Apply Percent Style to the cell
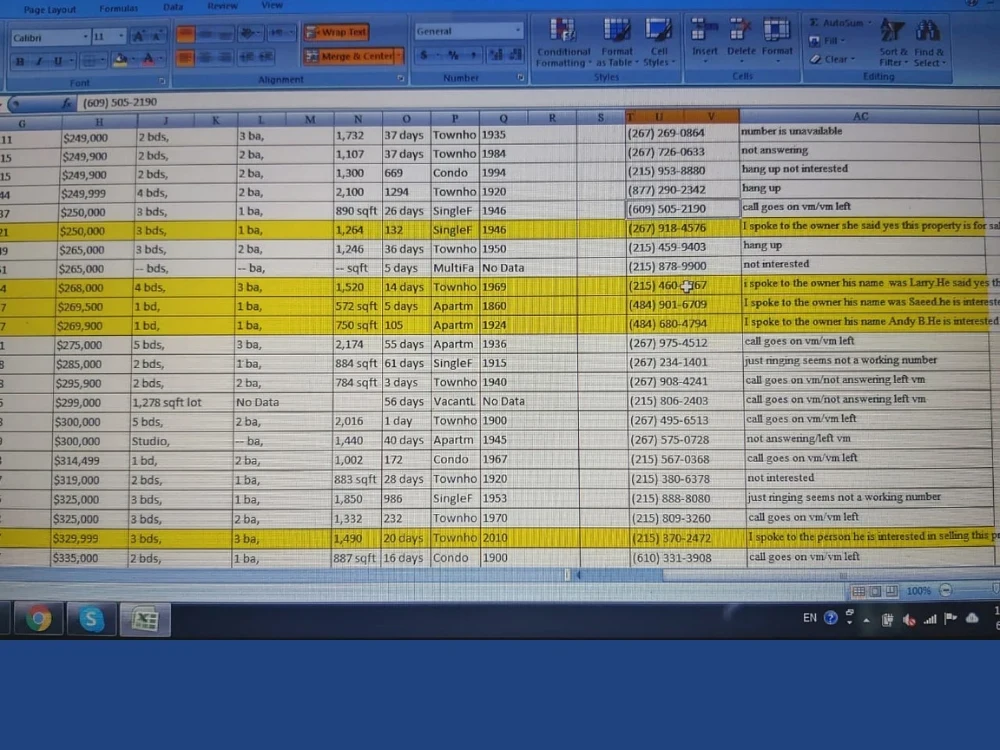Viewport: 1000px width, 750px height. pos(453,55)
